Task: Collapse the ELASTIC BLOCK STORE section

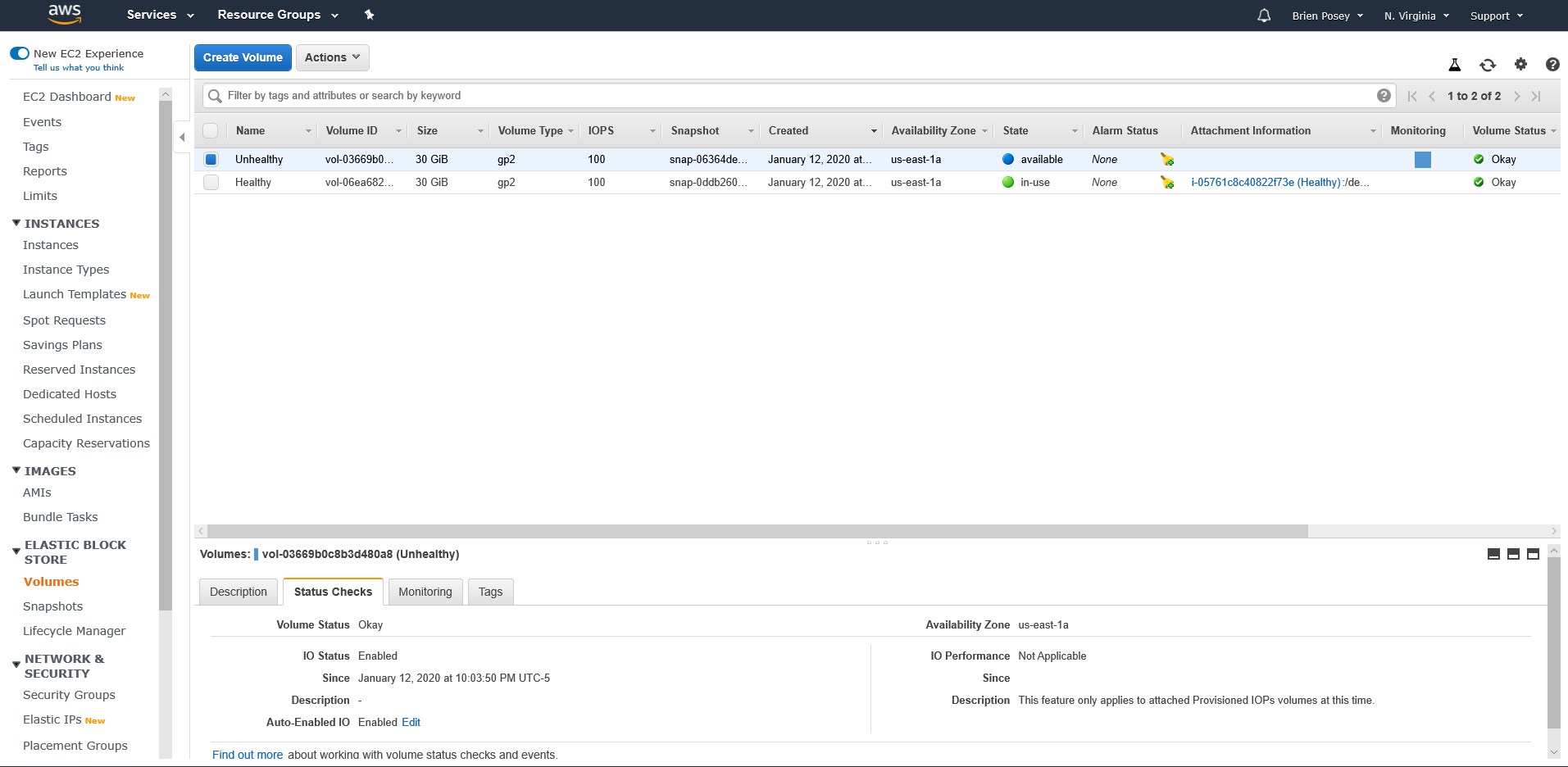Action: [x=16, y=551]
